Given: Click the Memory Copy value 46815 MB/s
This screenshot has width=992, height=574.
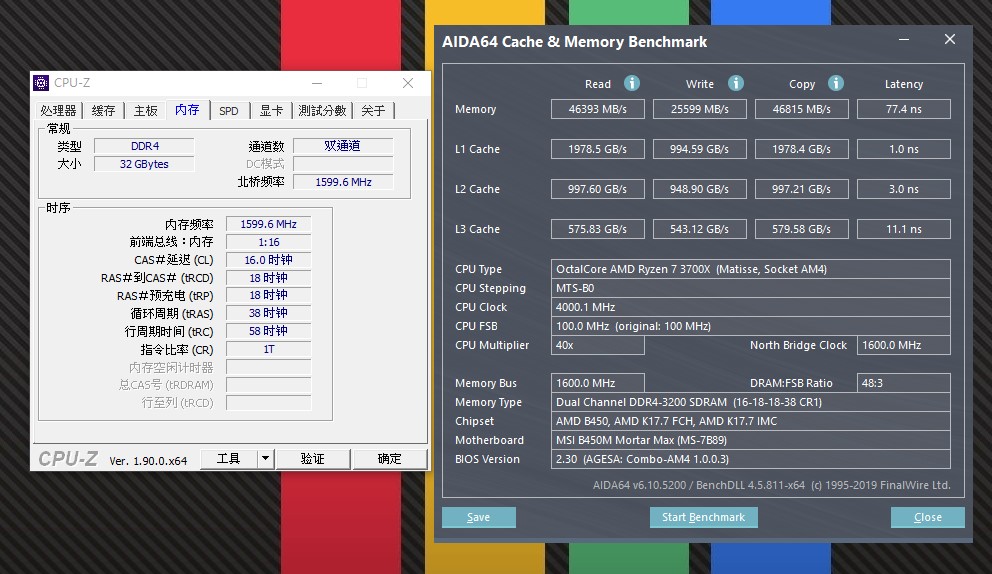Looking at the screenshot, I should 802,109.
